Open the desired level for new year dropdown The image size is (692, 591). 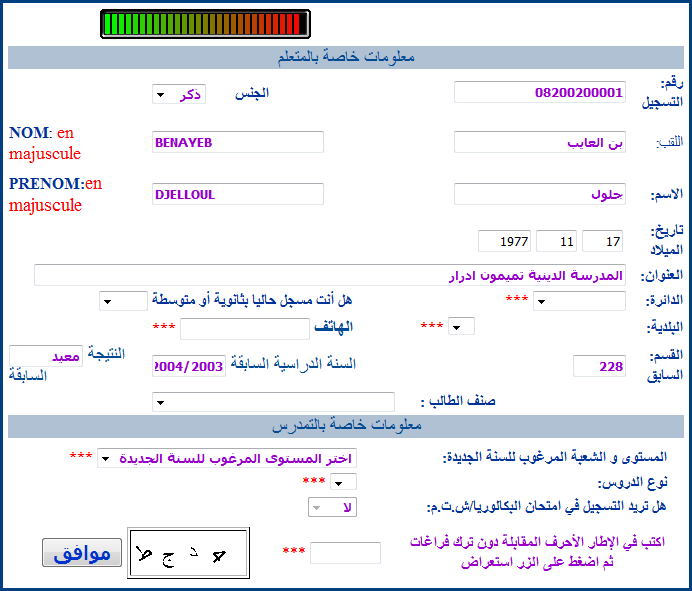click(227, 458)
